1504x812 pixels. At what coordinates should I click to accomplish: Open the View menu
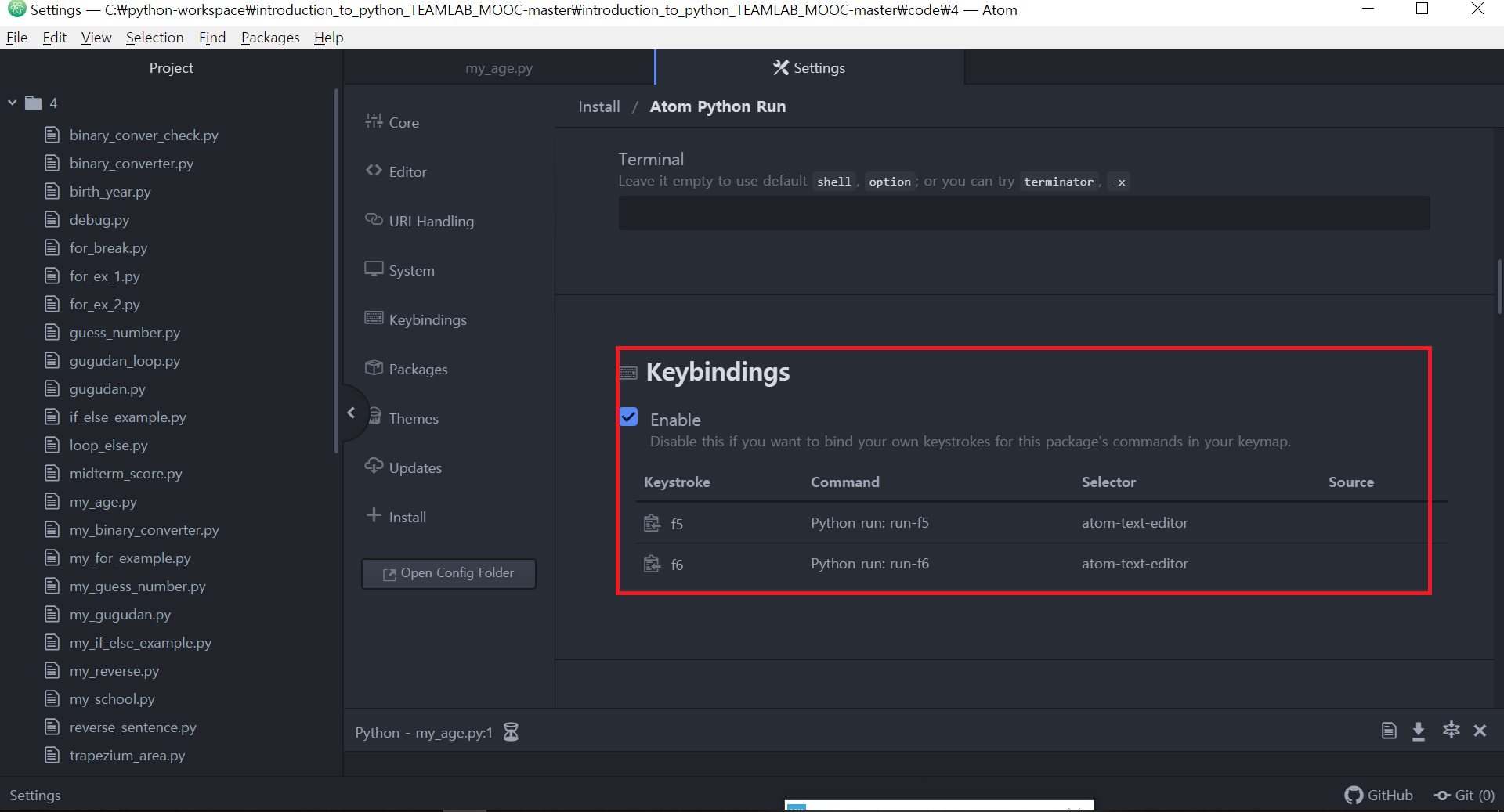click(x=96, y=38)
